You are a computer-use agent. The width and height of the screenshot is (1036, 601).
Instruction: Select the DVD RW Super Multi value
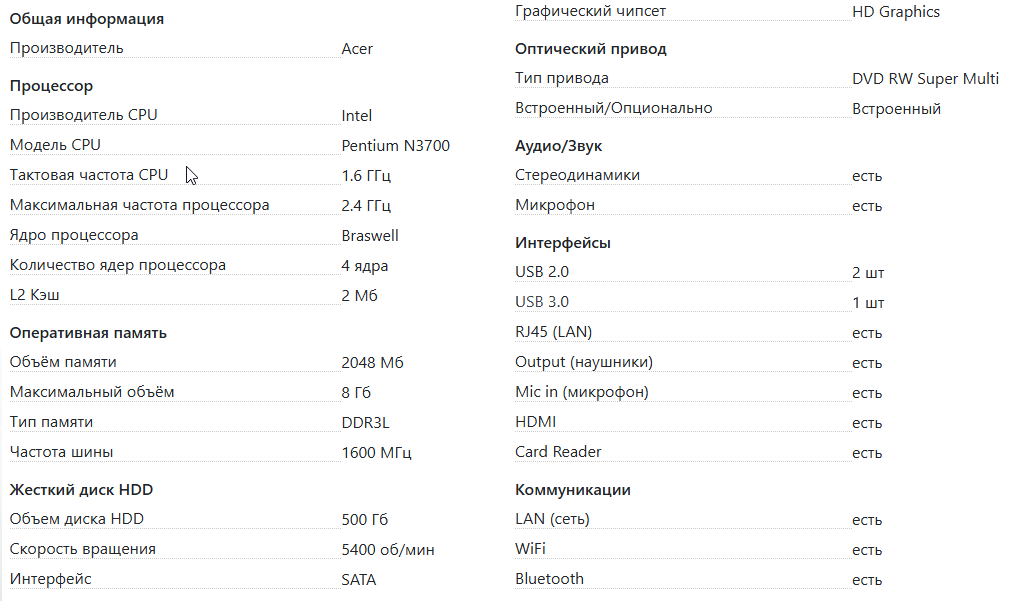pos(925,79)
